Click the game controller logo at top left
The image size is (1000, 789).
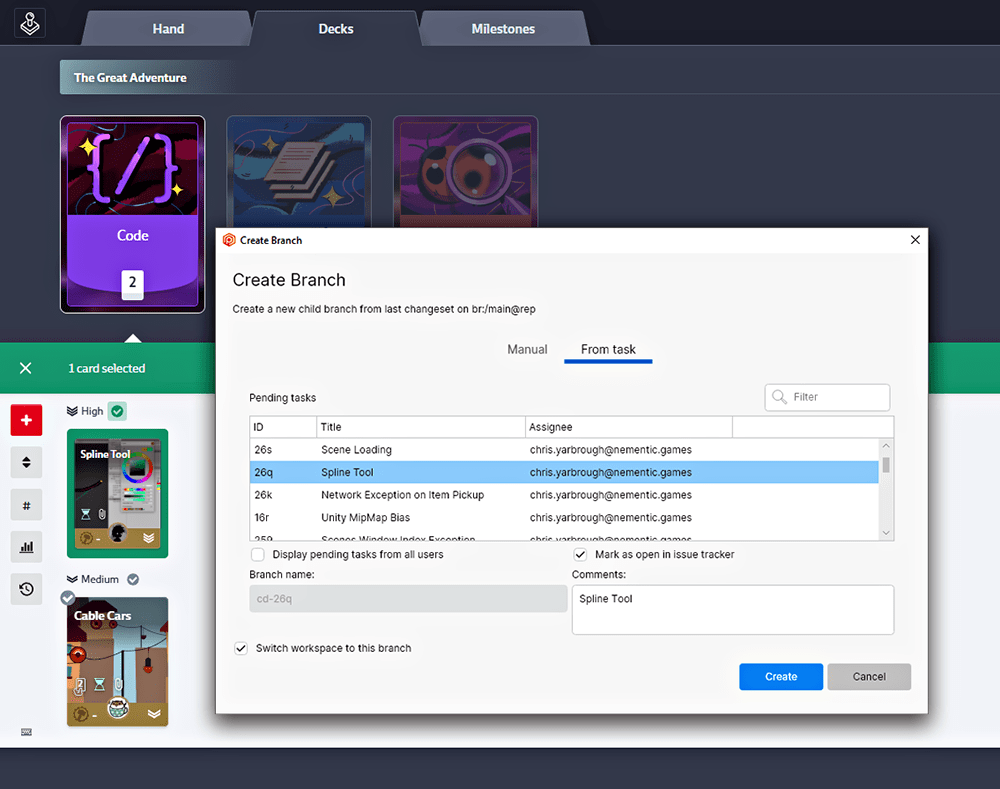[x=29, y=22]
